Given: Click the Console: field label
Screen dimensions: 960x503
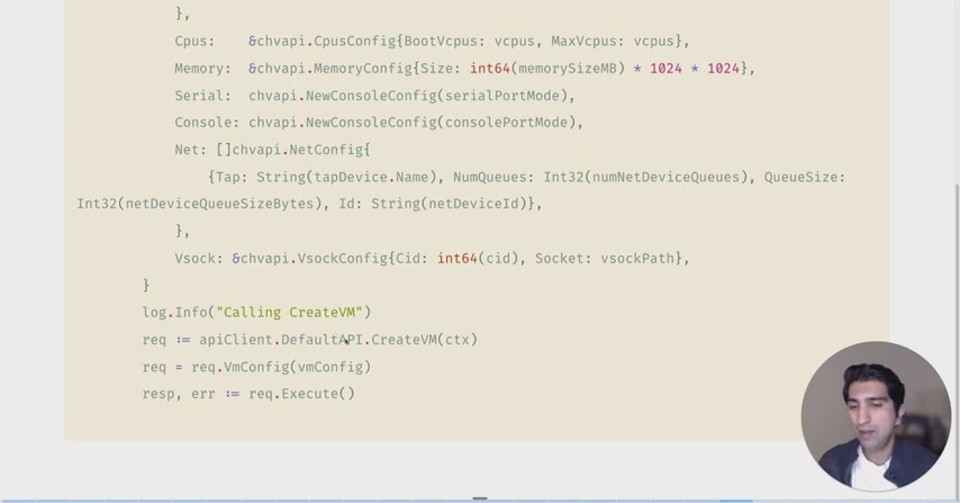Looking at the screenshot, I should coord(207,122).
